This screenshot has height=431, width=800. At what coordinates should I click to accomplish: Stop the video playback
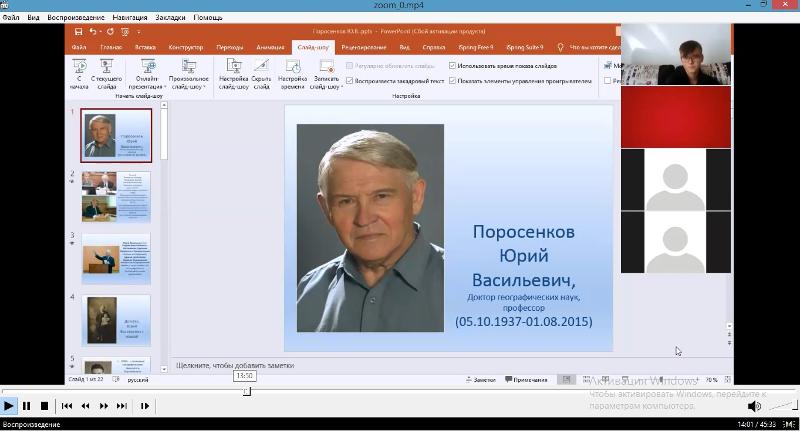point(44,406)
